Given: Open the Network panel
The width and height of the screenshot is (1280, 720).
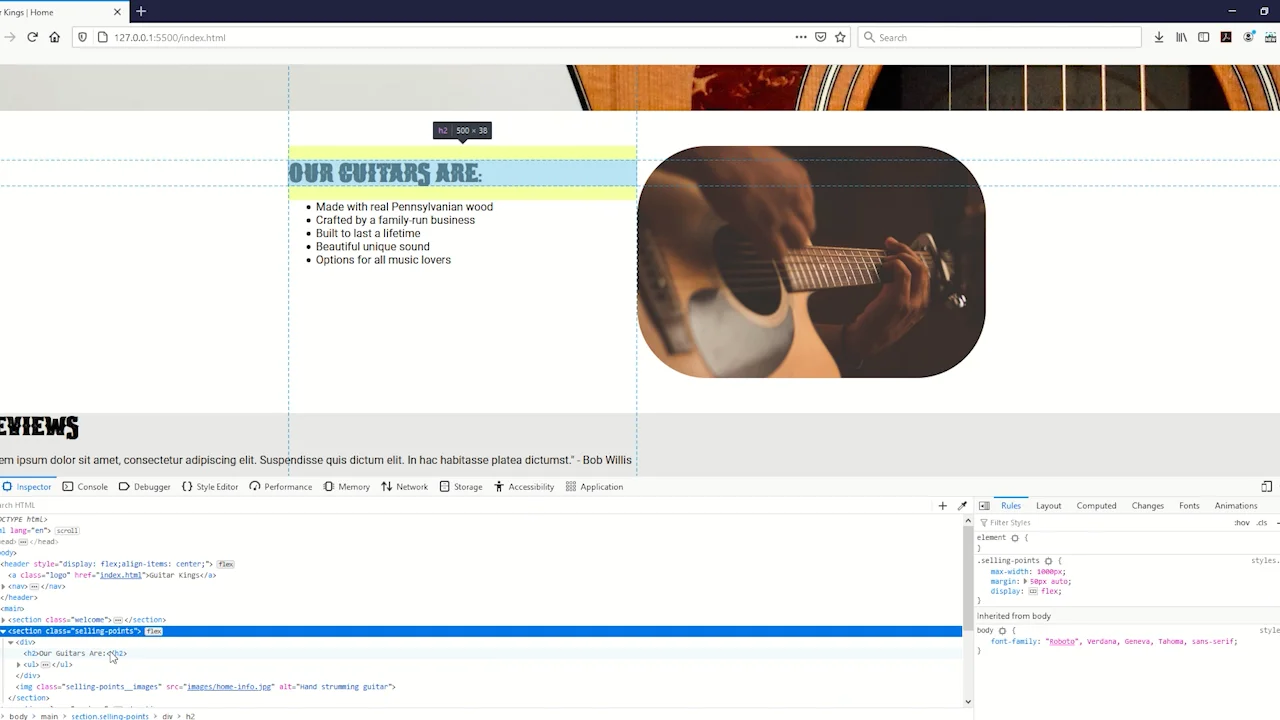Looking at the screenshot, I should (x=404, y=487).
